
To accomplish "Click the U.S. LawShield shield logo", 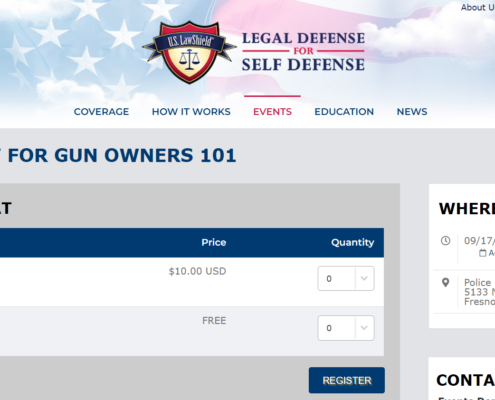I will click(x=189, y=52).
